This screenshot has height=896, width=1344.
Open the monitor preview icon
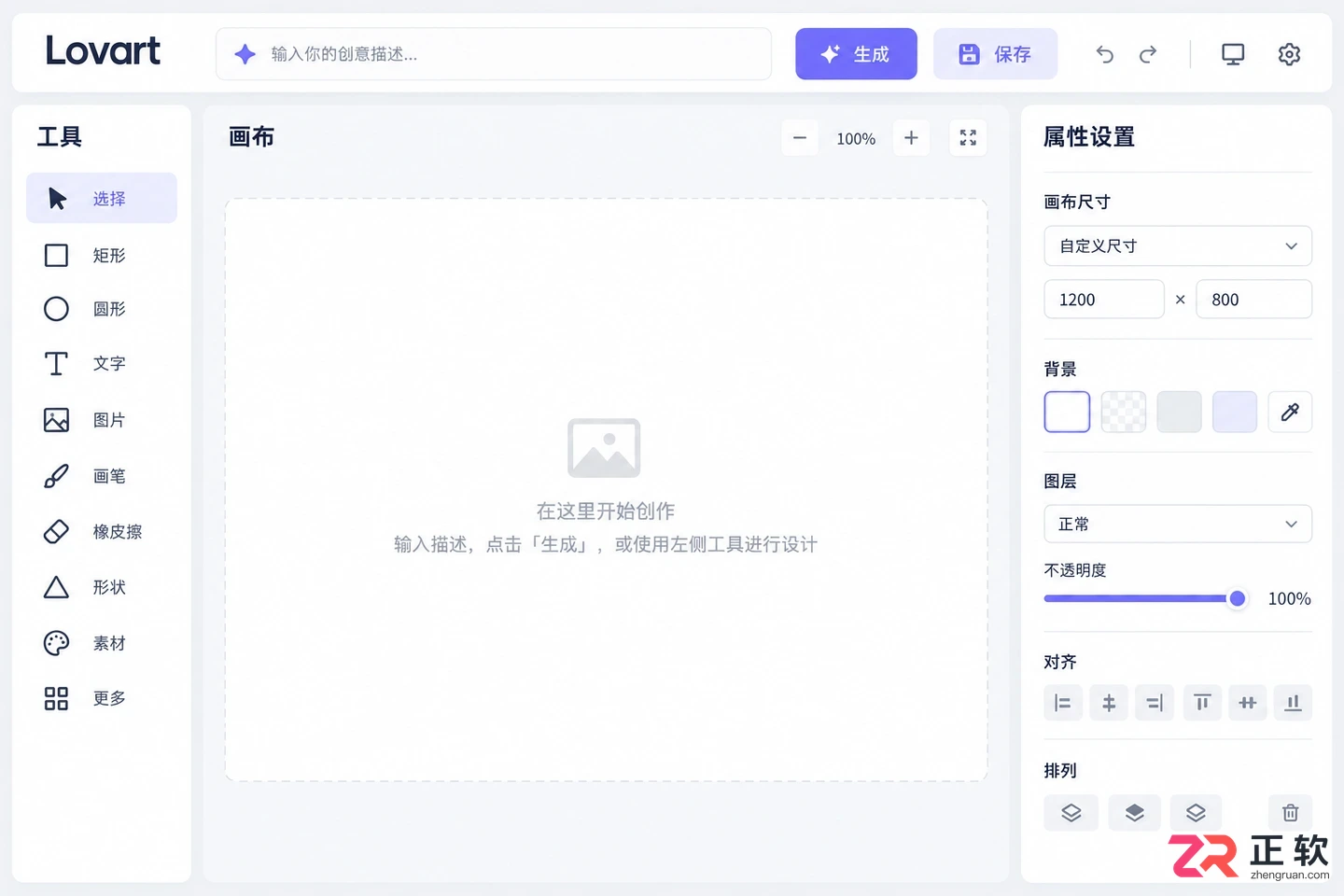1233,54
